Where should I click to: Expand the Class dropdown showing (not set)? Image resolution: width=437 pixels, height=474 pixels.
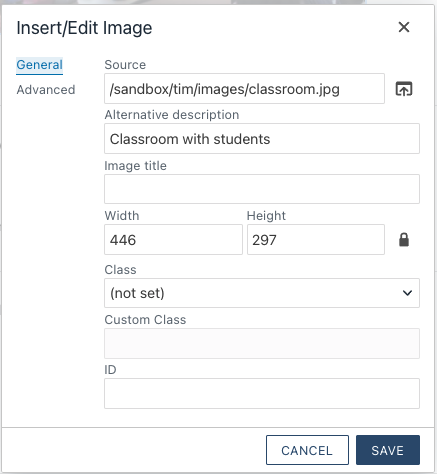coord(262,293)
